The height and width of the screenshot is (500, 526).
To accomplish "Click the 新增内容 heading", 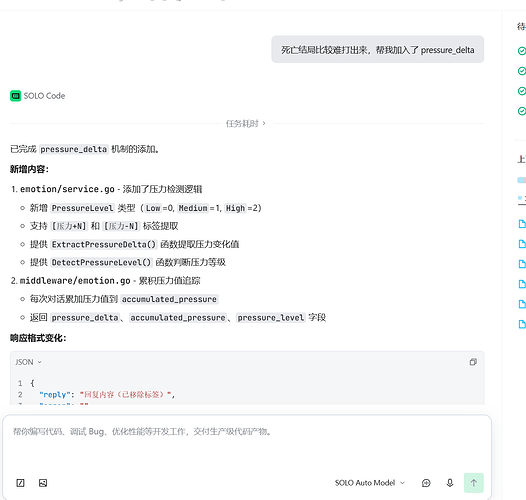I will point(29,169).
